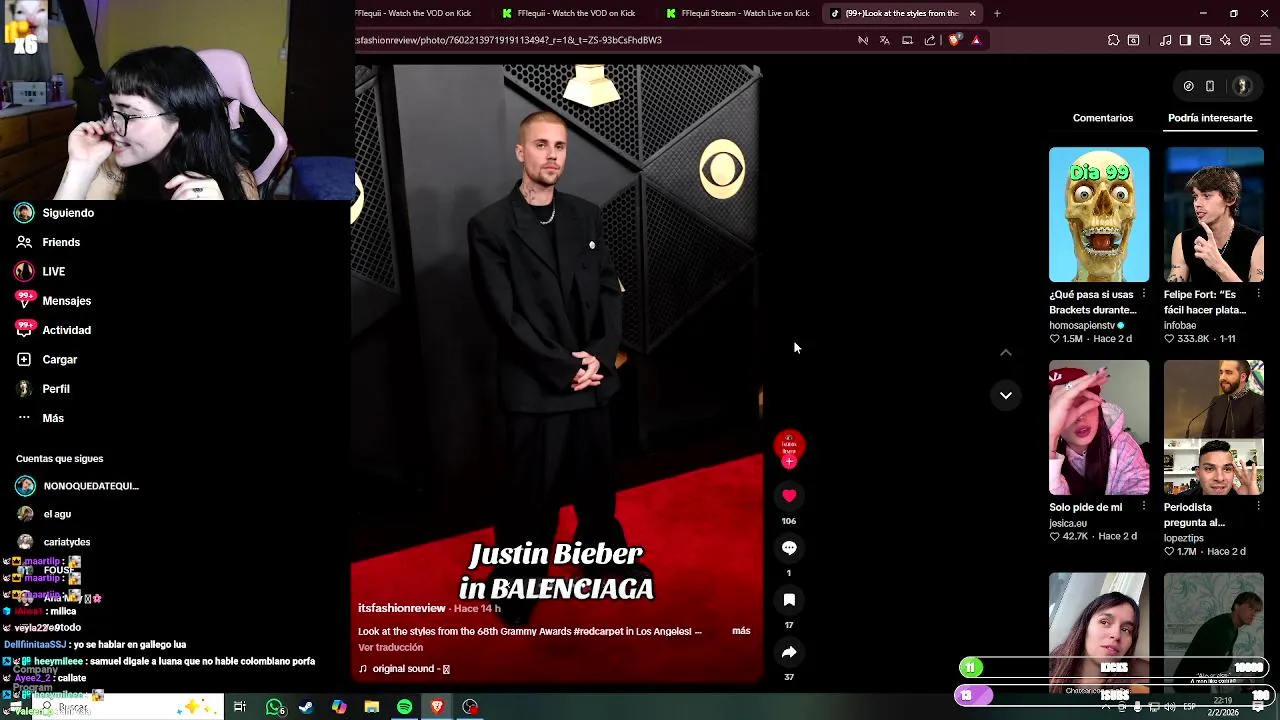This screenshot has height=720, width=1280.
Task: Open the comments bubble icon
Action: pos(789,548)
